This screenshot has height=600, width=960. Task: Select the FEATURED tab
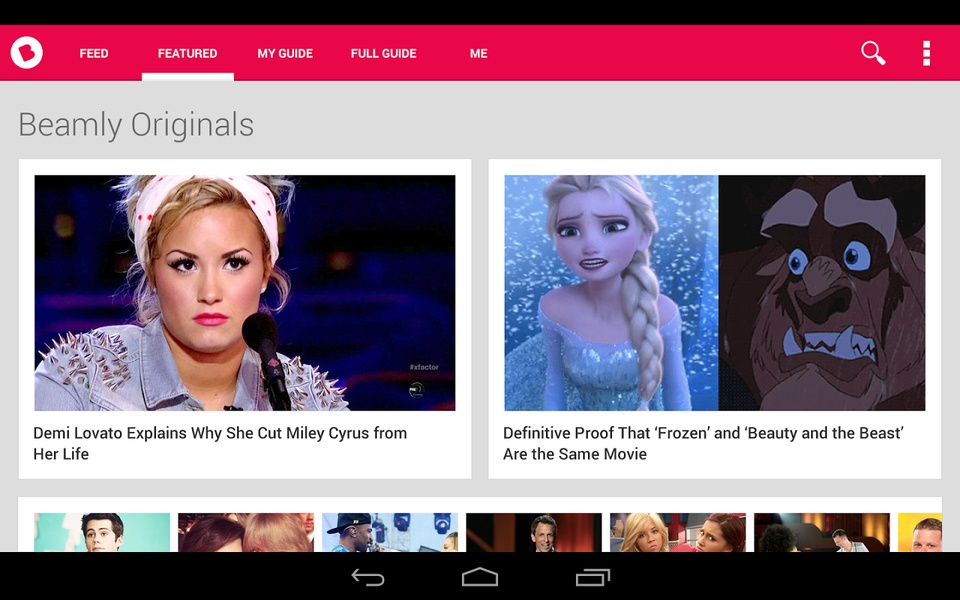pyautogui.click(x=187, y=53)
